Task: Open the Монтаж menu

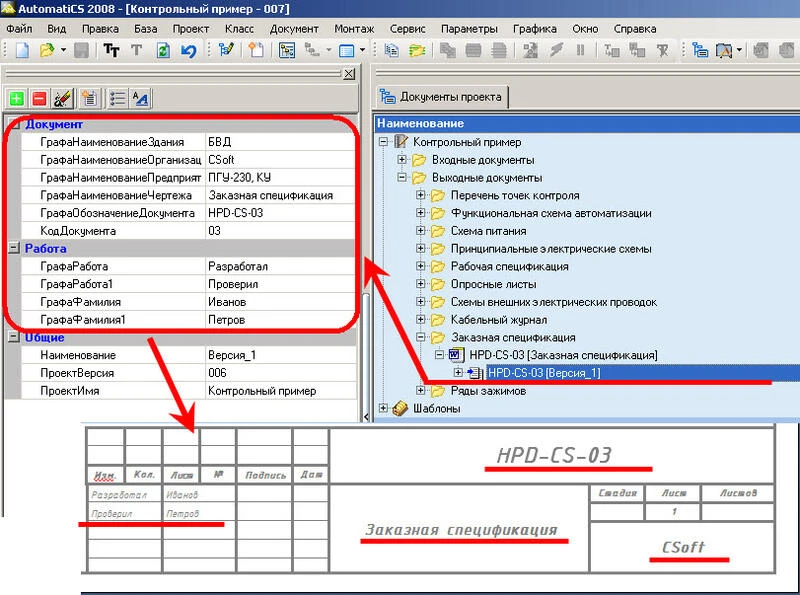Action: tap(355, 29)
